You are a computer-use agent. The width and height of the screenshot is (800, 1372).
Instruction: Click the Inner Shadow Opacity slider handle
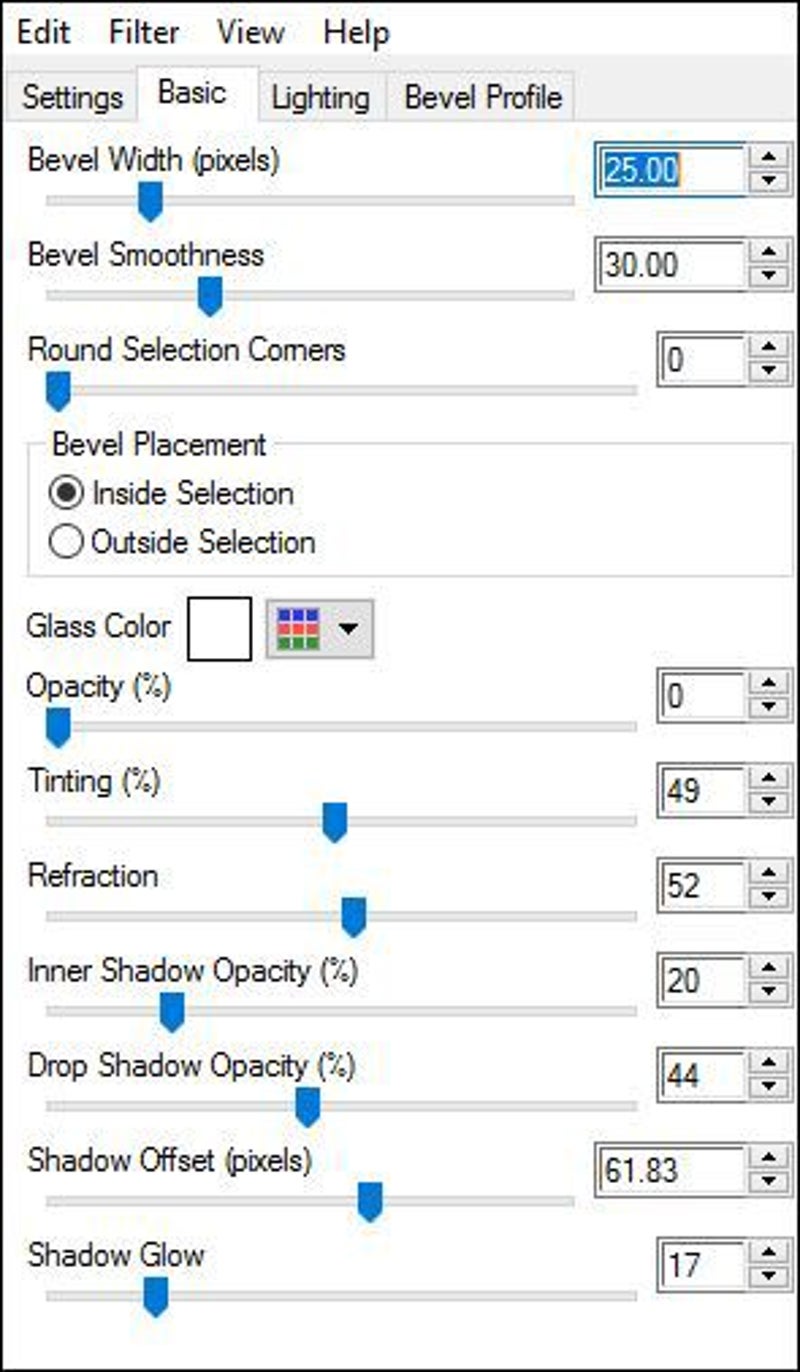click(x=172, y=1012)
